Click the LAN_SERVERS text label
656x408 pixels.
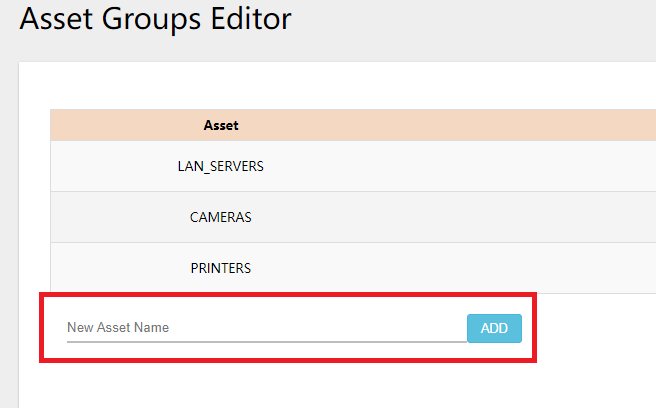point(220,166)
